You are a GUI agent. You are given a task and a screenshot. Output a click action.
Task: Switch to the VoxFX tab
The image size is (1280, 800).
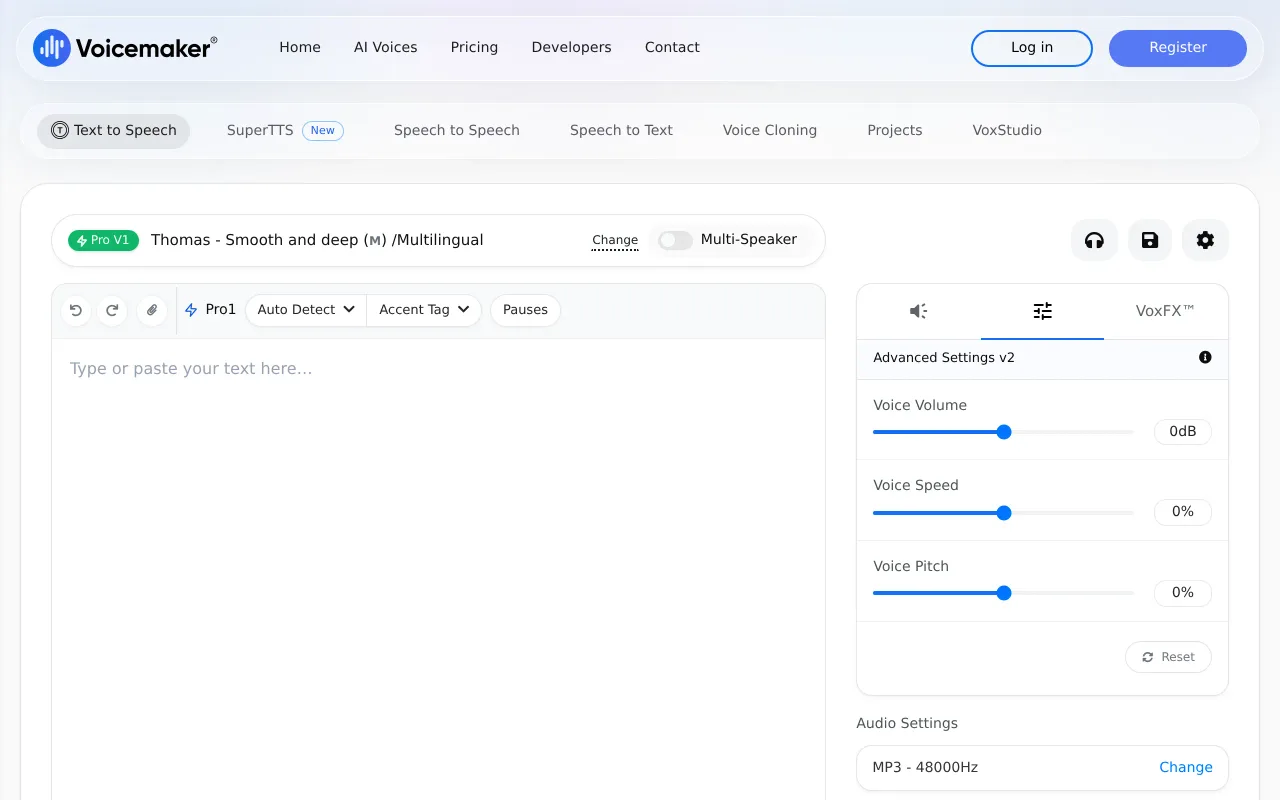coord(1165,311)
